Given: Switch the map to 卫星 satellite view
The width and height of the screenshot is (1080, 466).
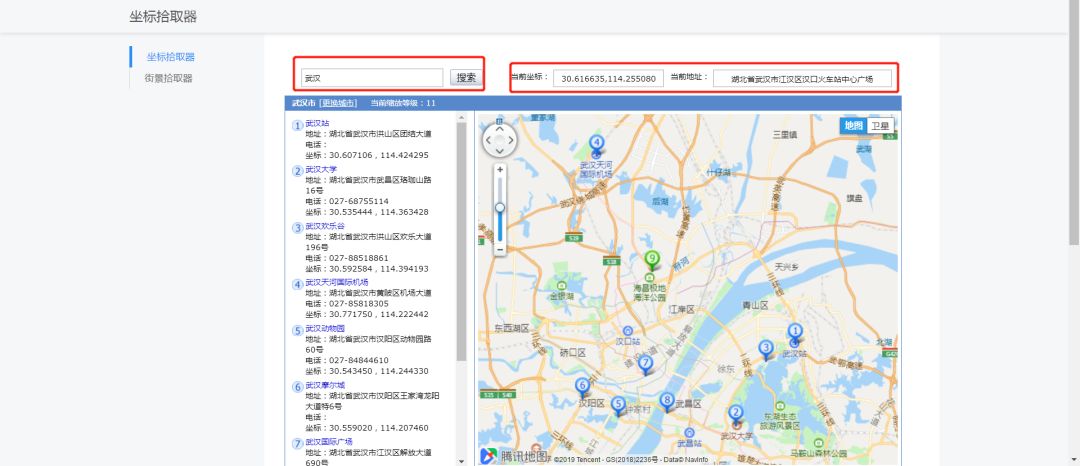Looking at the screenshot, I should (x=880, y=125).
